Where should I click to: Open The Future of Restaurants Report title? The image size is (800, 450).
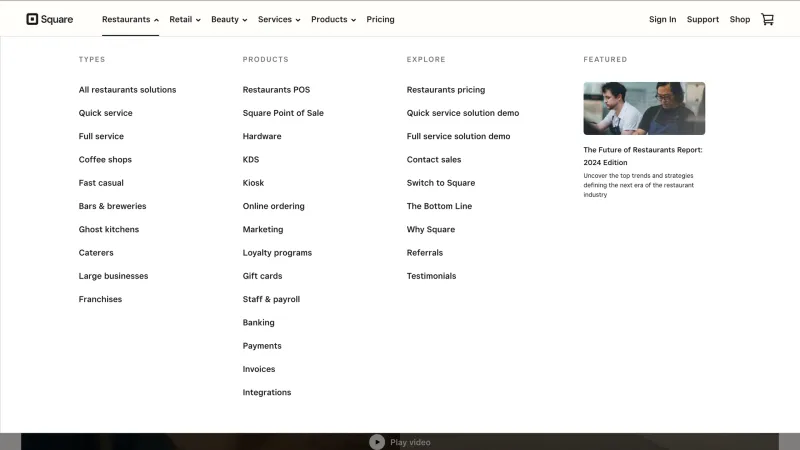tap(643, 156)
